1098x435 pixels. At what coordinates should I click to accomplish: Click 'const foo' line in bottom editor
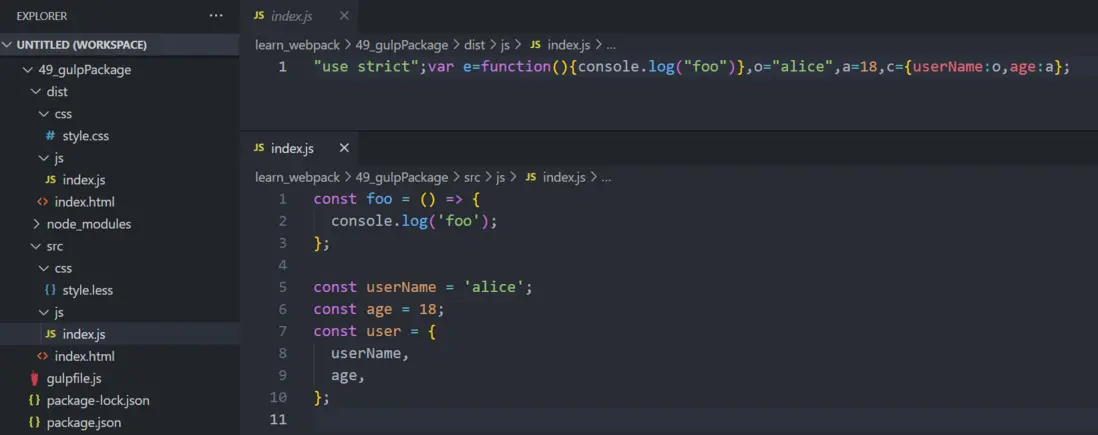(396, 199)
